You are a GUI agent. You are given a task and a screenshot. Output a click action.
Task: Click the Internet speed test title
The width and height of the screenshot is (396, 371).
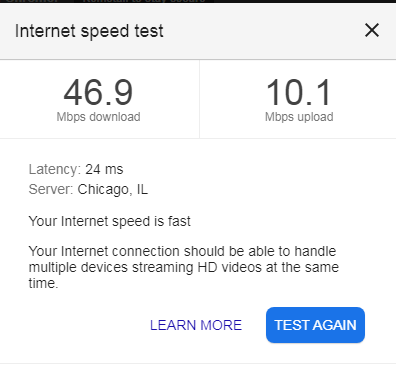[89, 31]
